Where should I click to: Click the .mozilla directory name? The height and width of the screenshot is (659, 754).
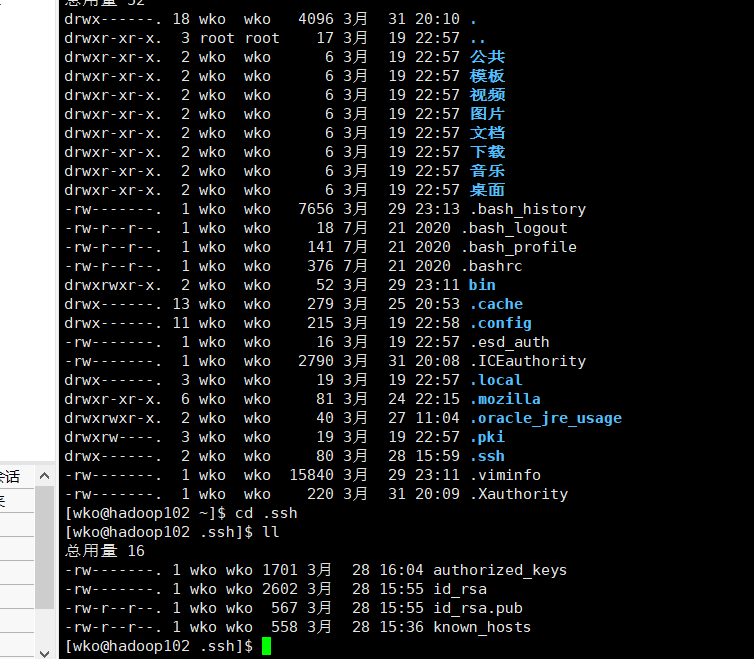point(505,399)
